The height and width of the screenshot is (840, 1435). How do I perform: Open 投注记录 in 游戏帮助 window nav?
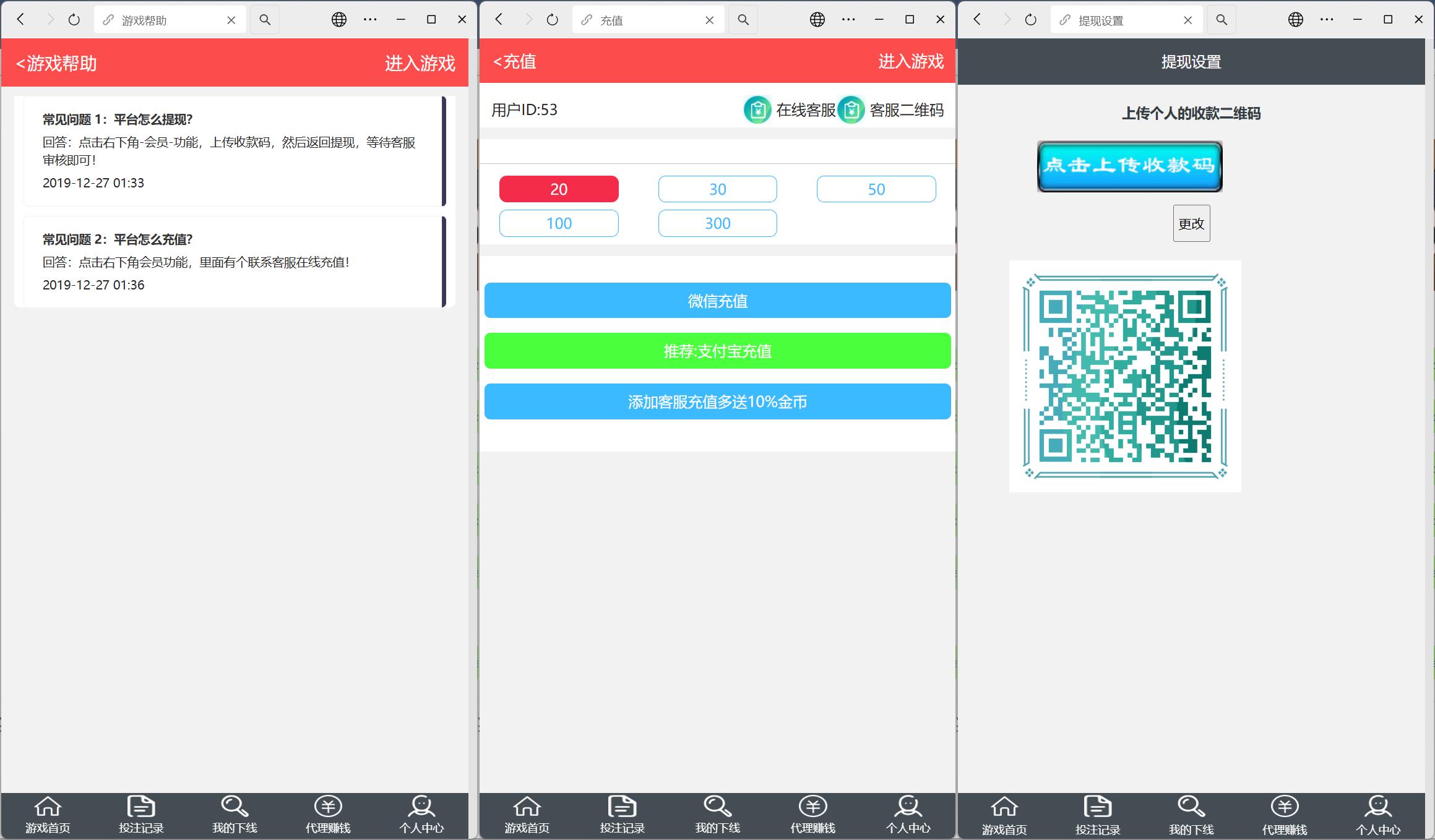point(141,816)
